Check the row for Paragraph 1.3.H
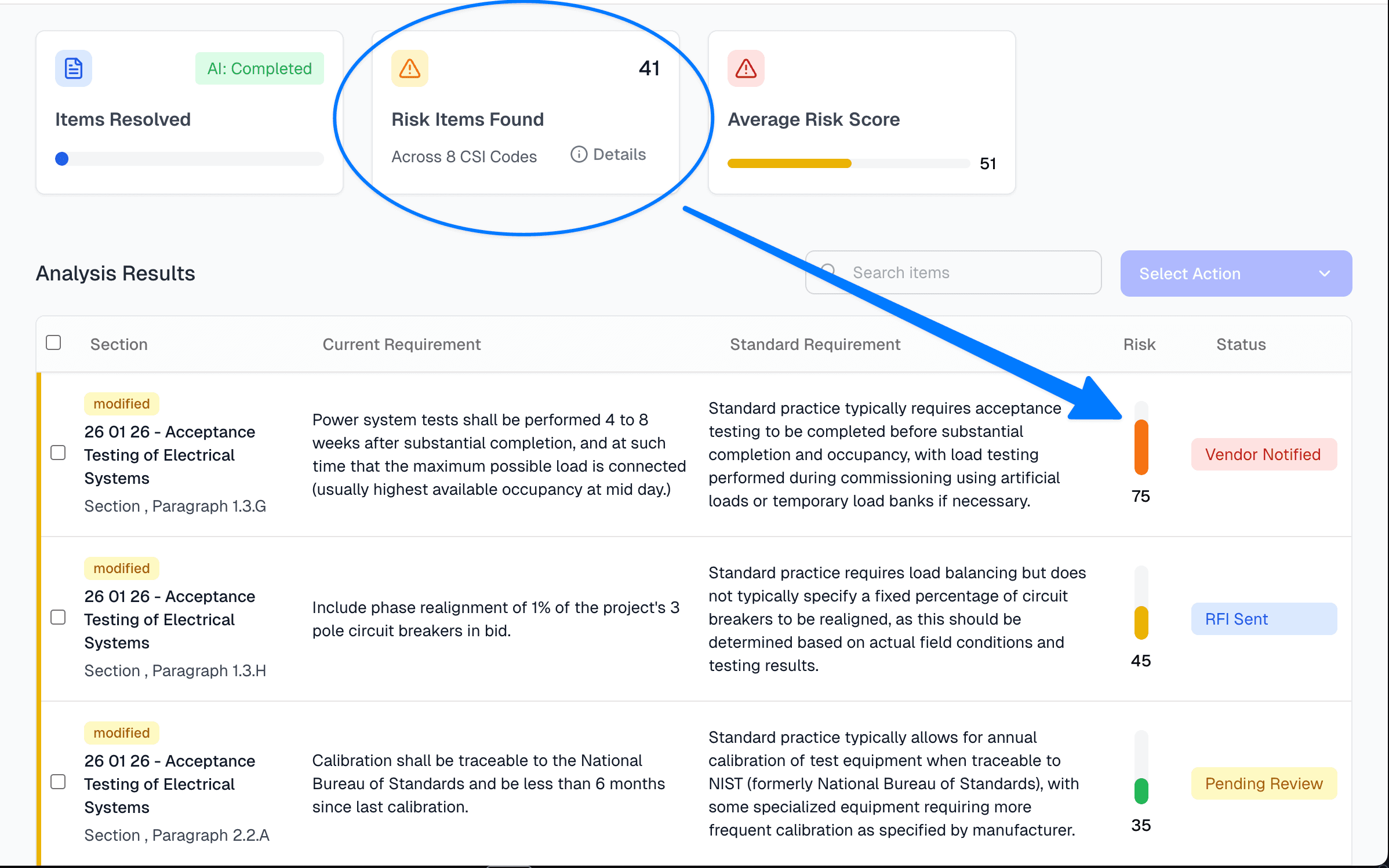This screenshot has width=1389, height=868. 58,617
